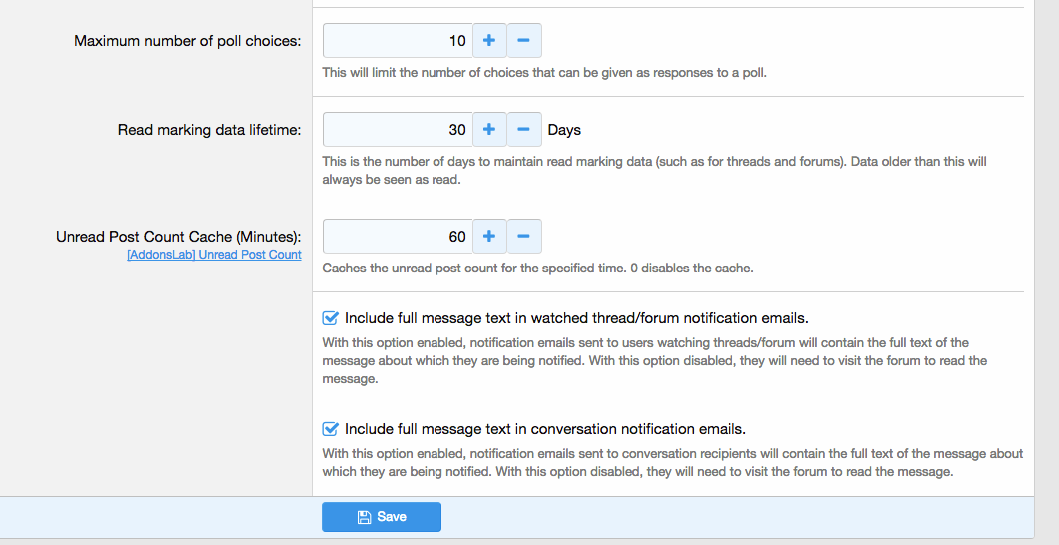The height and width of the screenshot is (545, 1059).
Task: Increase maximum number of poll choices
Action: point(489,41)
